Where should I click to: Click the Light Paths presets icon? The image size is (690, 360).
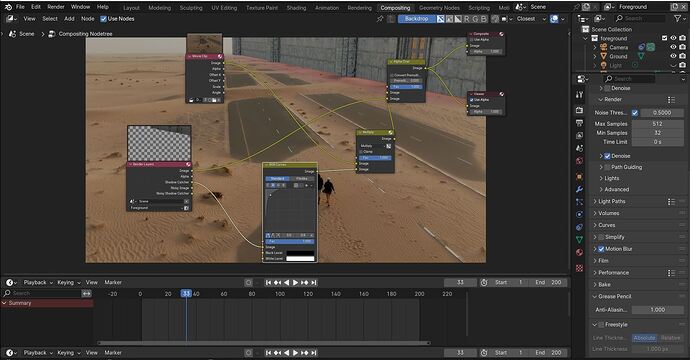pos(671,202)
